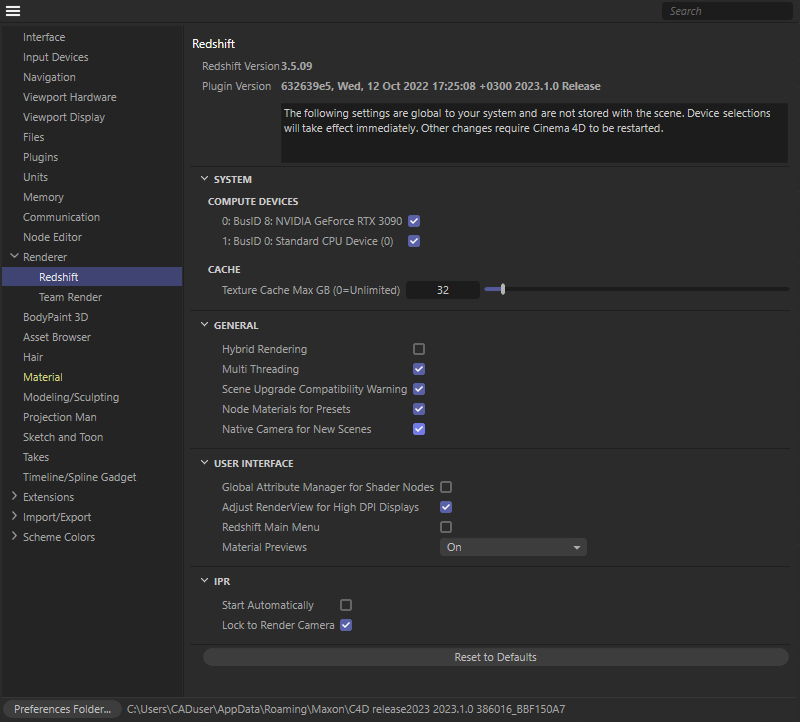800x722 pixels.
Task: Select Asset Browser category
Action: pyautogui.click(x=57, y=337)
